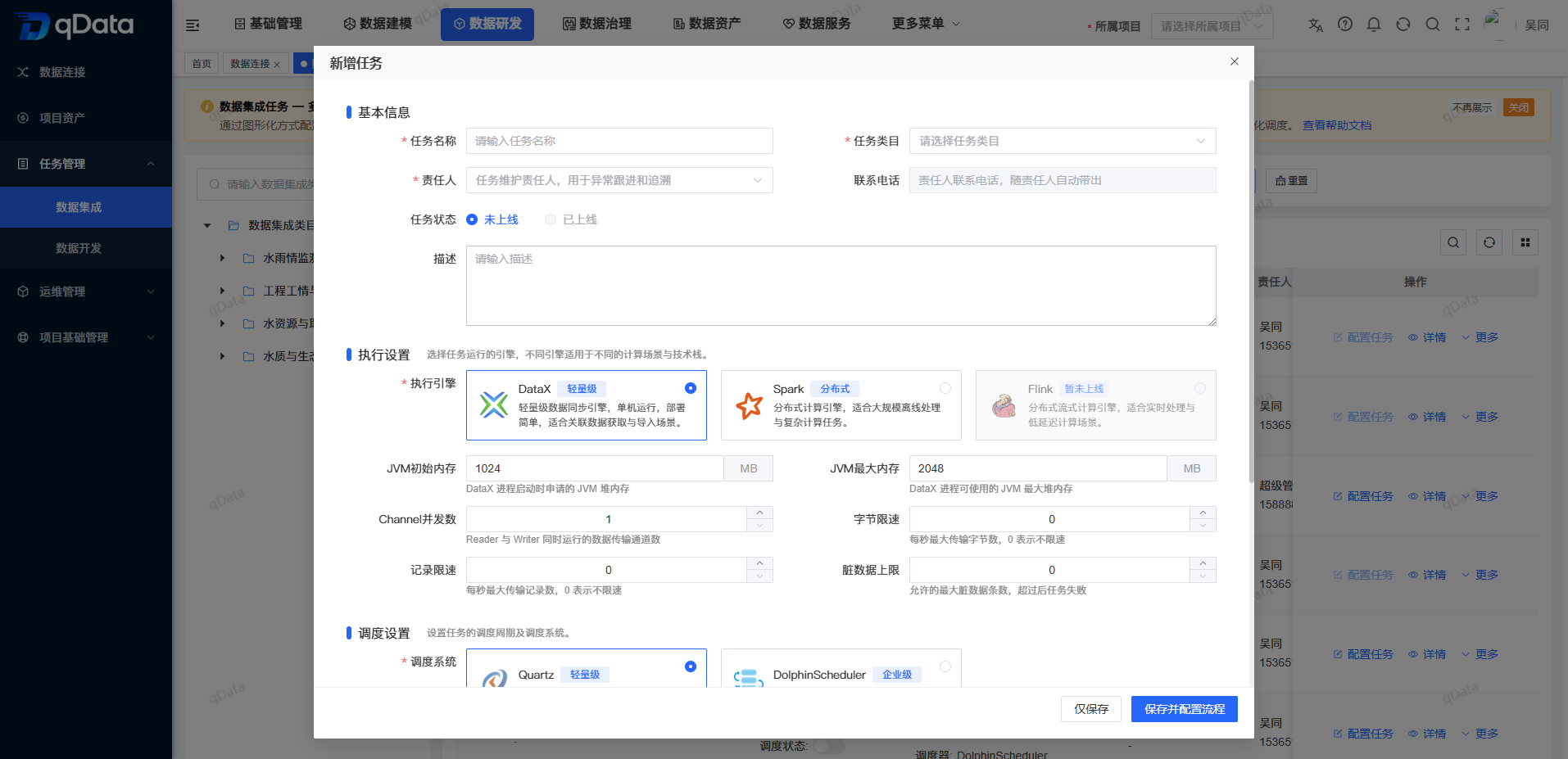The width and height of the screenshot is (1568, 759).
Task: Open the 所属项目 select dropdown
Action: (1212, 26)
